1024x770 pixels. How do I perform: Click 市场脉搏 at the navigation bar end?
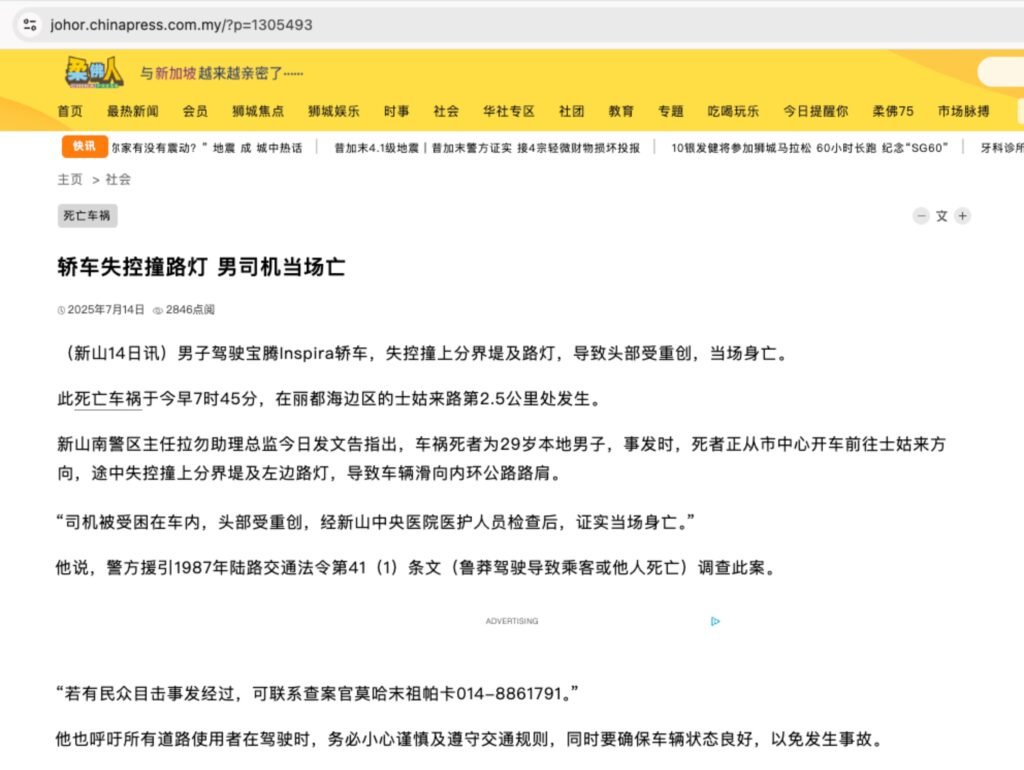pos(962,112)
